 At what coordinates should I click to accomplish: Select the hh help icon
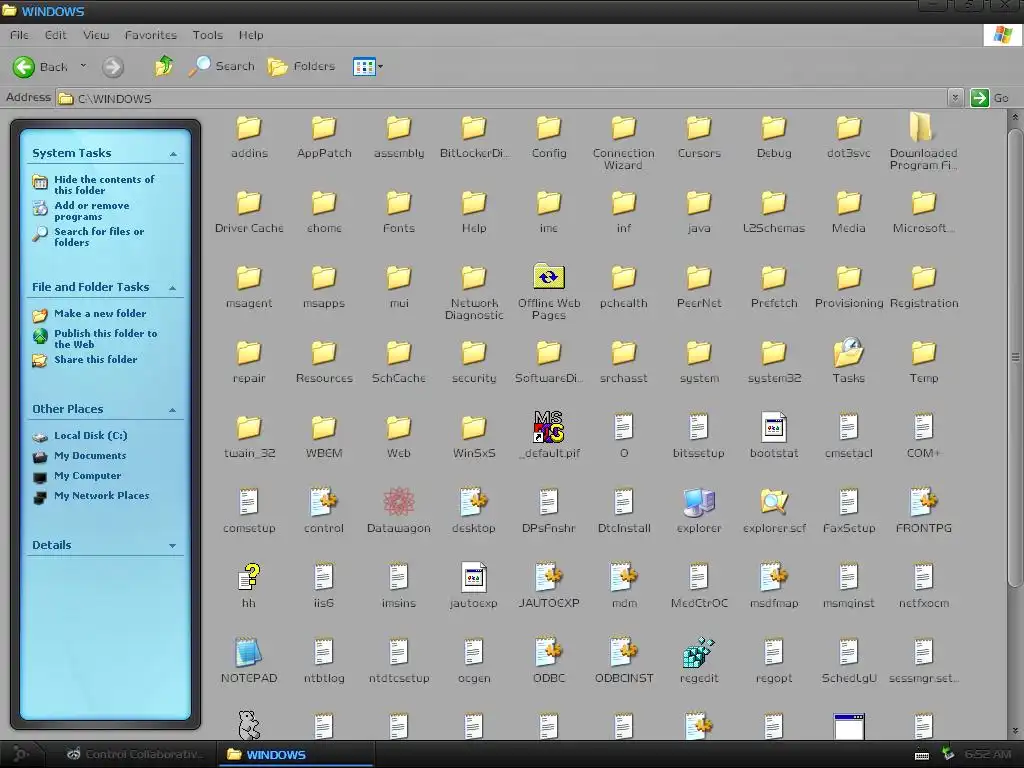coord(249,585)
